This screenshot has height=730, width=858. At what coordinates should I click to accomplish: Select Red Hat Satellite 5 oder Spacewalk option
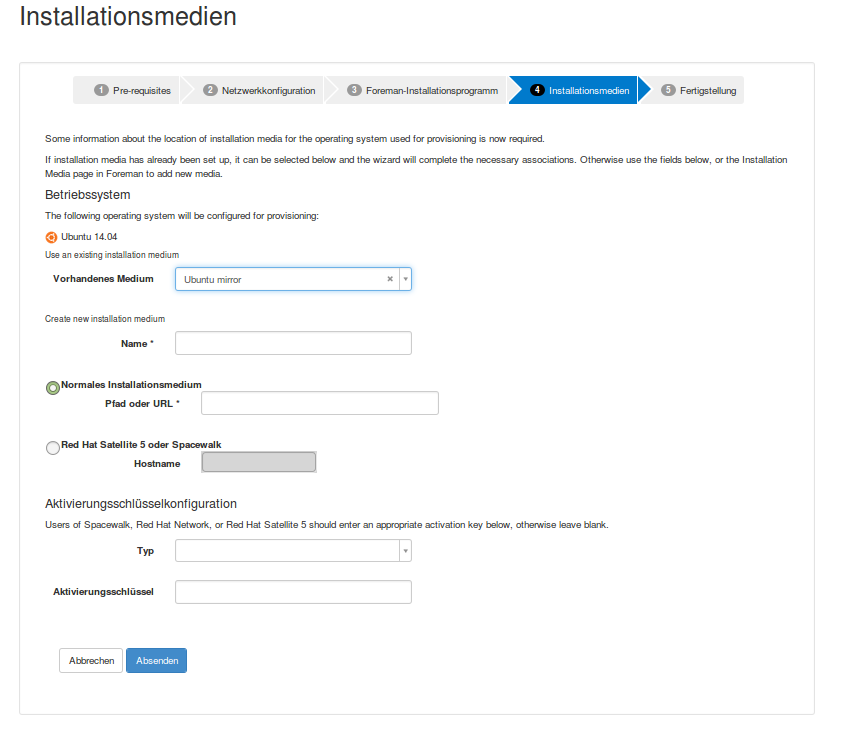point(53,448)
